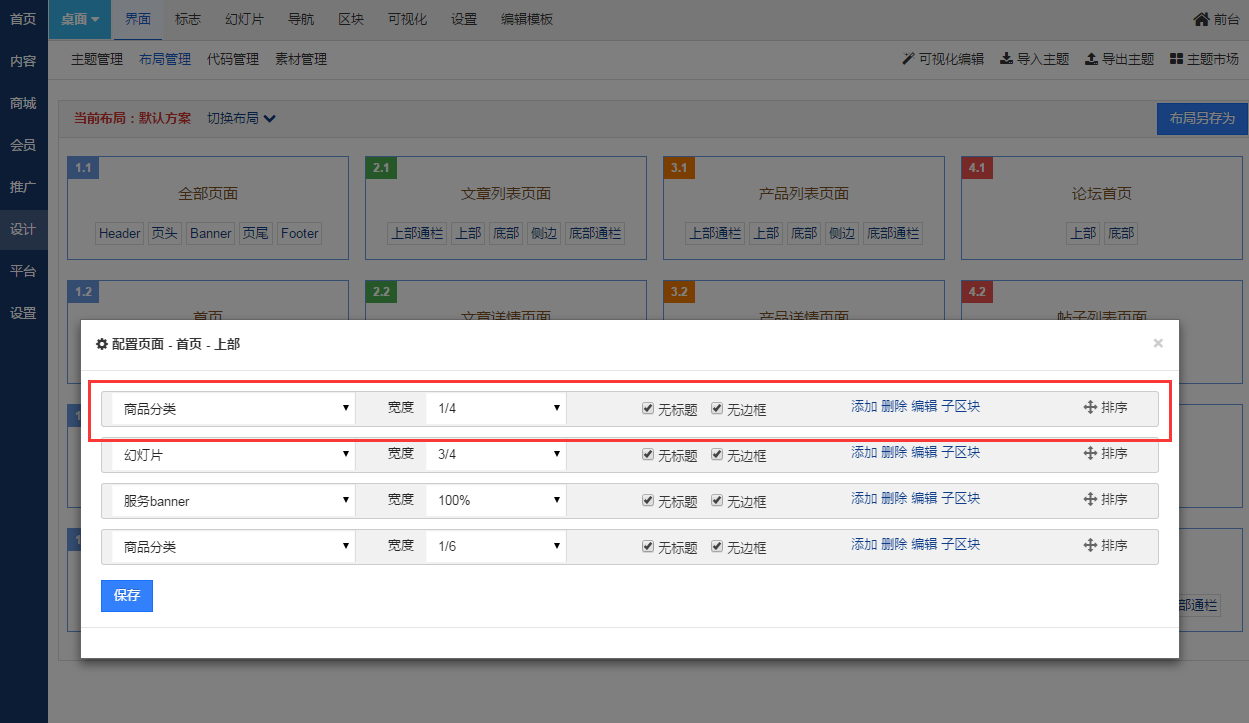Viewport: 1249px width, 723px height.
Task: Select 素材管理 in the sub menu
Action: (301, 59)
